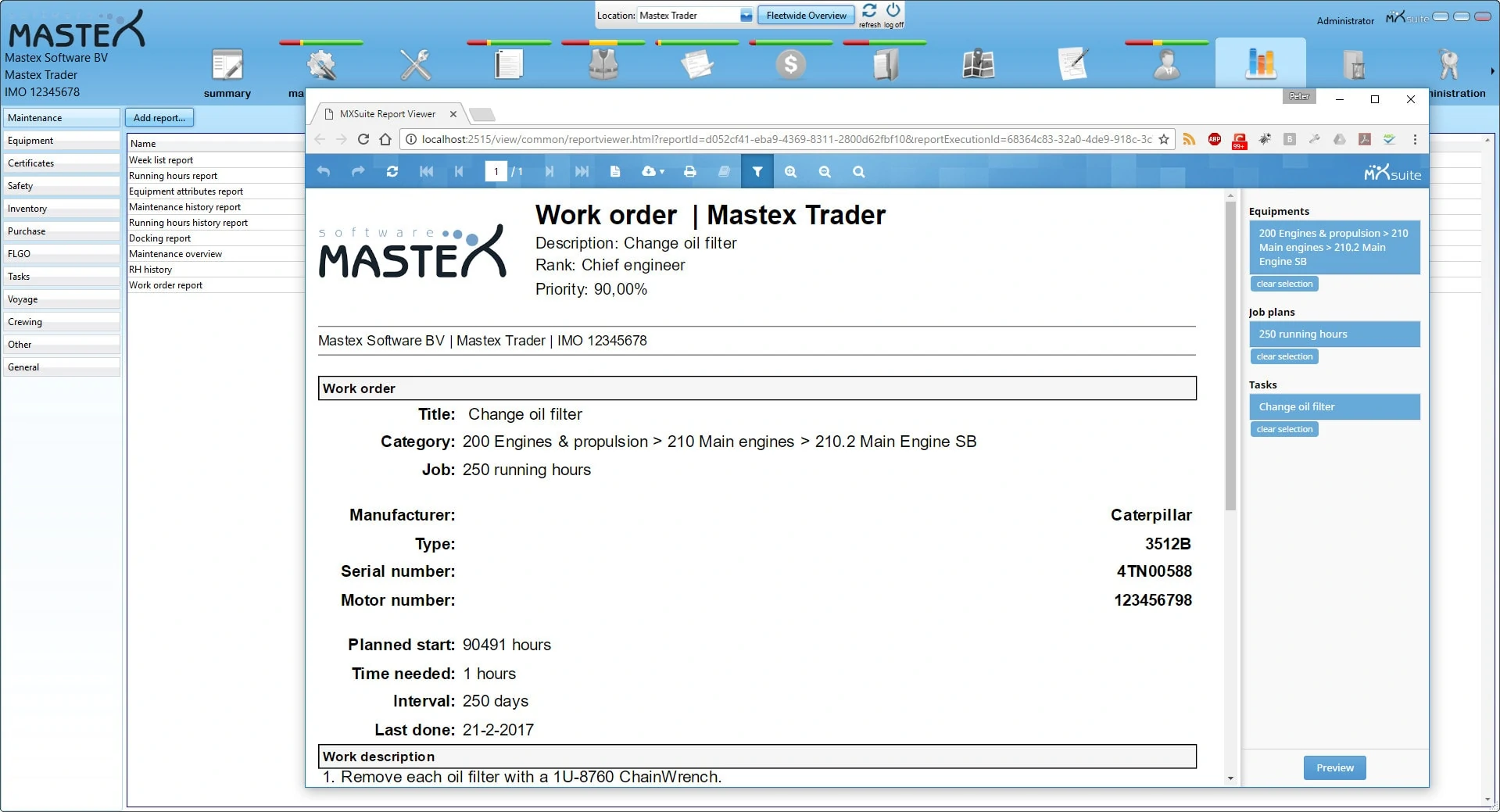The image size is (1500, 812).
Task: Expand the export cloud download dropdown
Action: click(x=652, y=172)
